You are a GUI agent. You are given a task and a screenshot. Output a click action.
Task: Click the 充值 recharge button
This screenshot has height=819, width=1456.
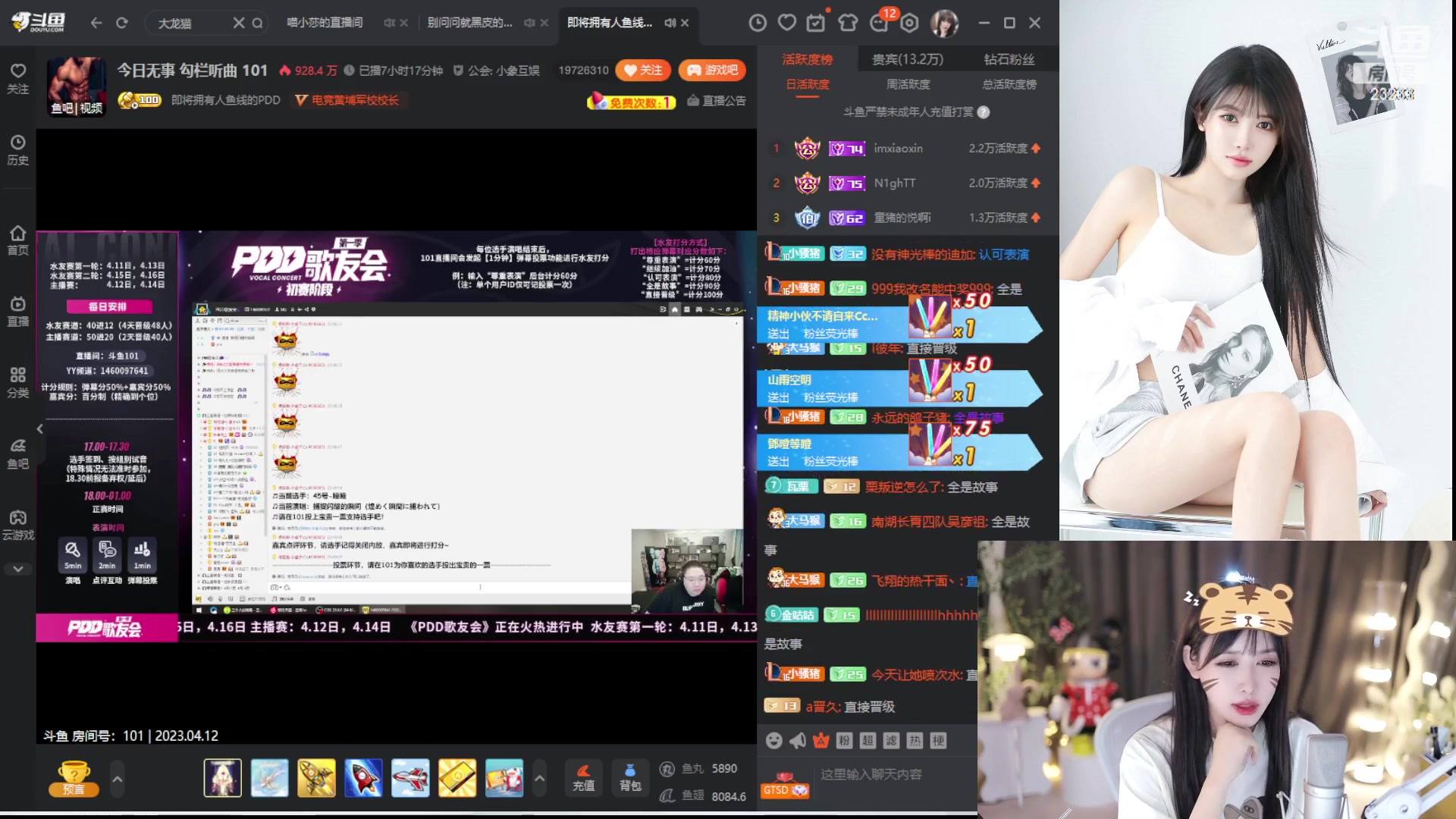coord(584,778)
